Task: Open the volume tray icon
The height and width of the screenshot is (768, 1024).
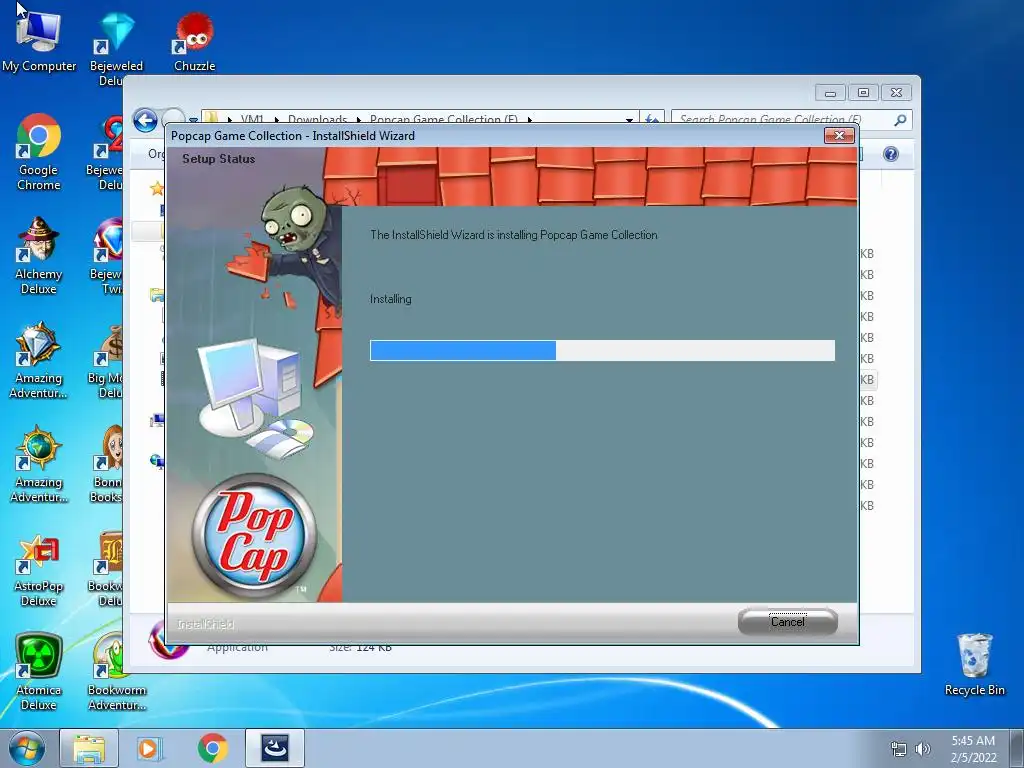Action: 923,749
